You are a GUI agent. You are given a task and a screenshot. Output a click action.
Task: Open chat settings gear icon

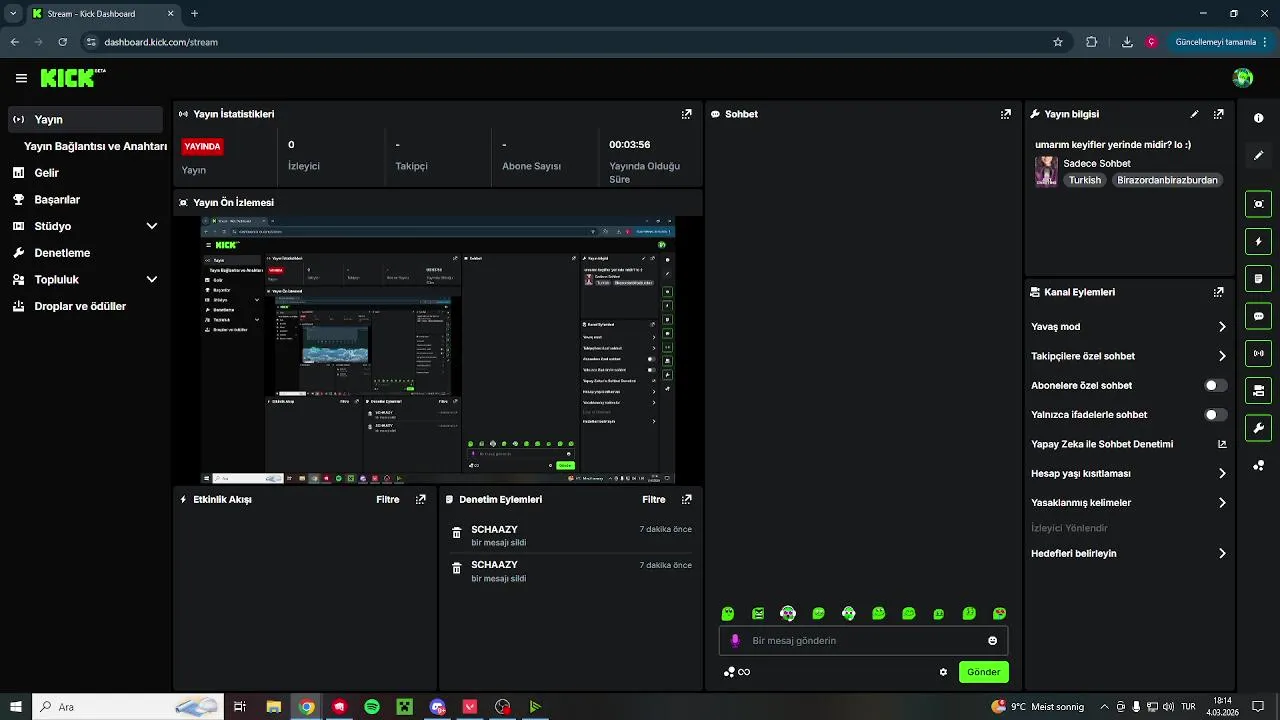coord(943,672)
